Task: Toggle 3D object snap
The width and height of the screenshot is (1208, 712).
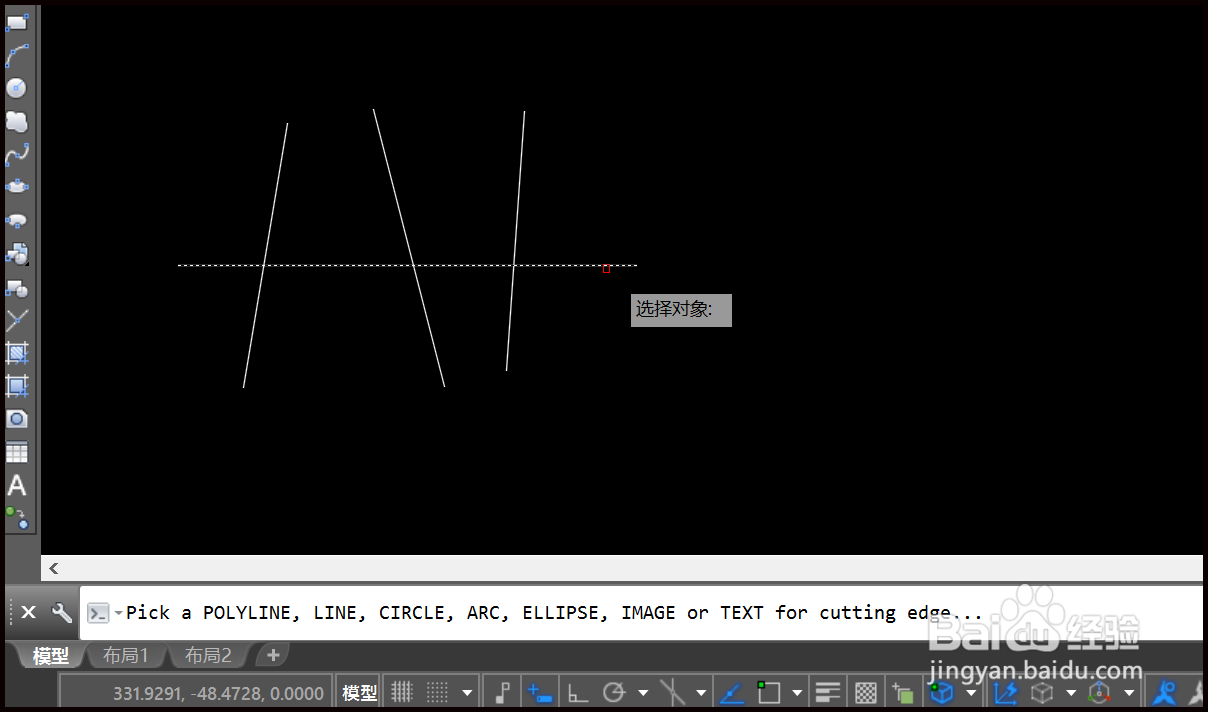Action: tap(942, 692)
